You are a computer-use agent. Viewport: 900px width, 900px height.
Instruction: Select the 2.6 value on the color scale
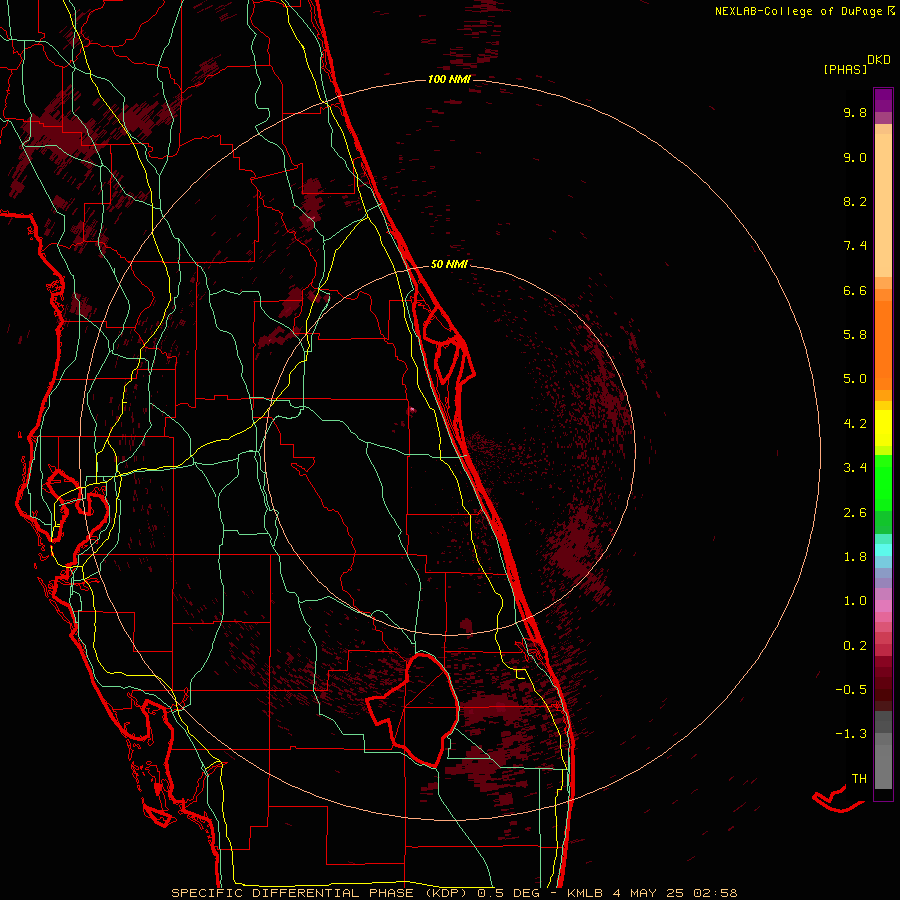pos(855,513)
